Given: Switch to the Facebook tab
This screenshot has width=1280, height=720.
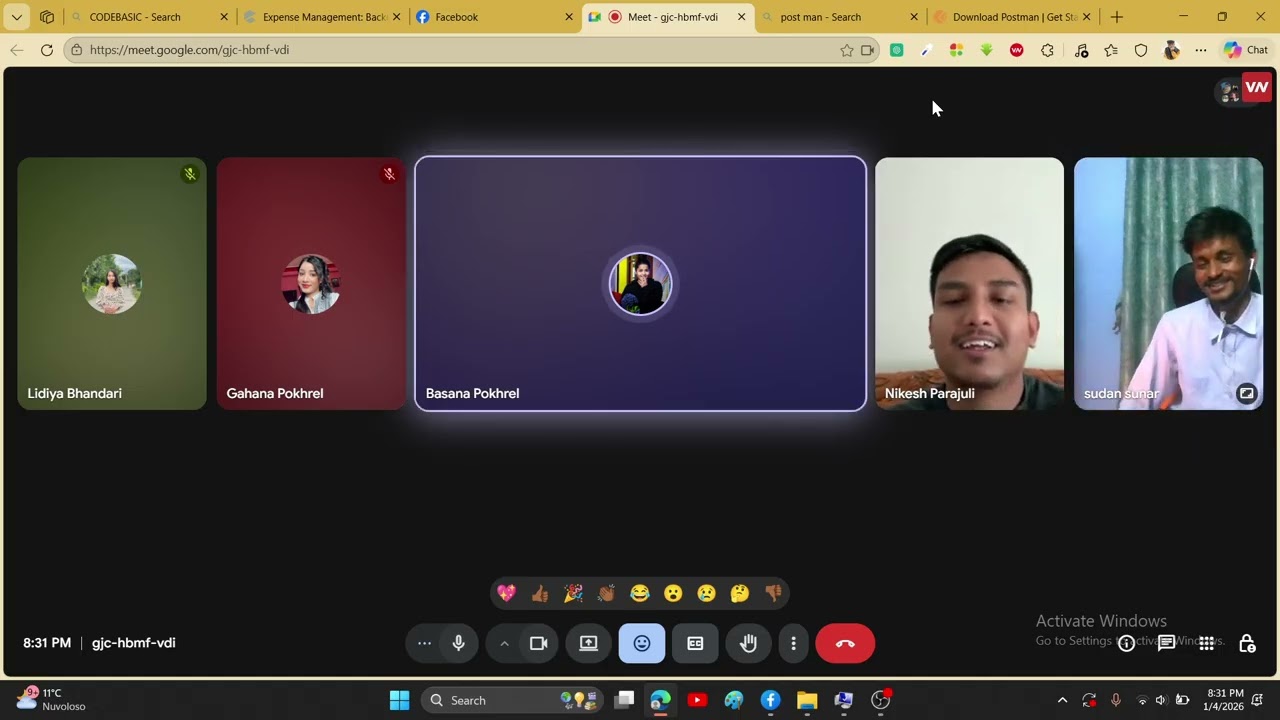Looking at the screenshot, I should (x=494, y=17).
